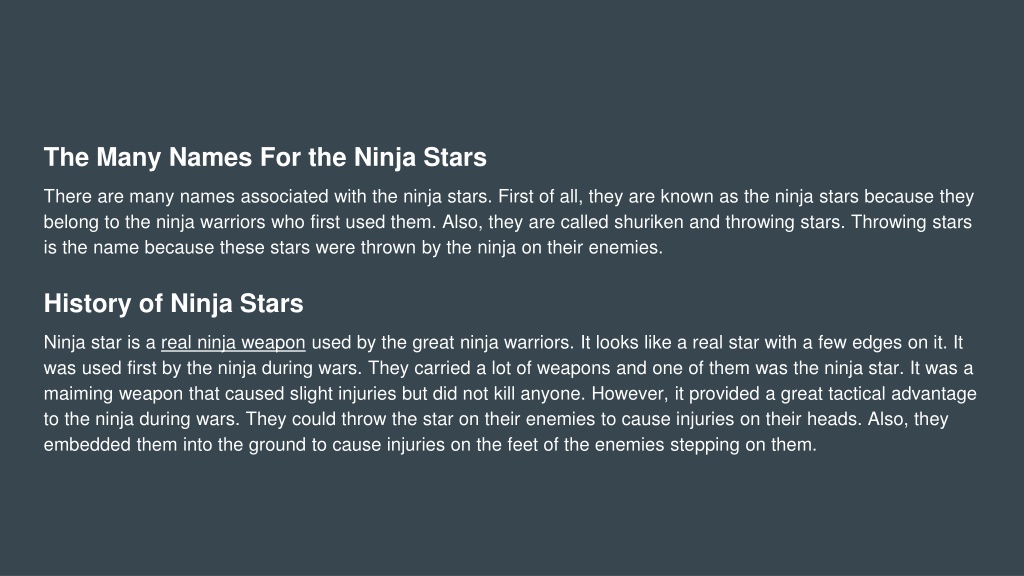The image size is (1024, 576).
Task: Select the sentence starting "There are many names"
Action: tap(268, 197)
